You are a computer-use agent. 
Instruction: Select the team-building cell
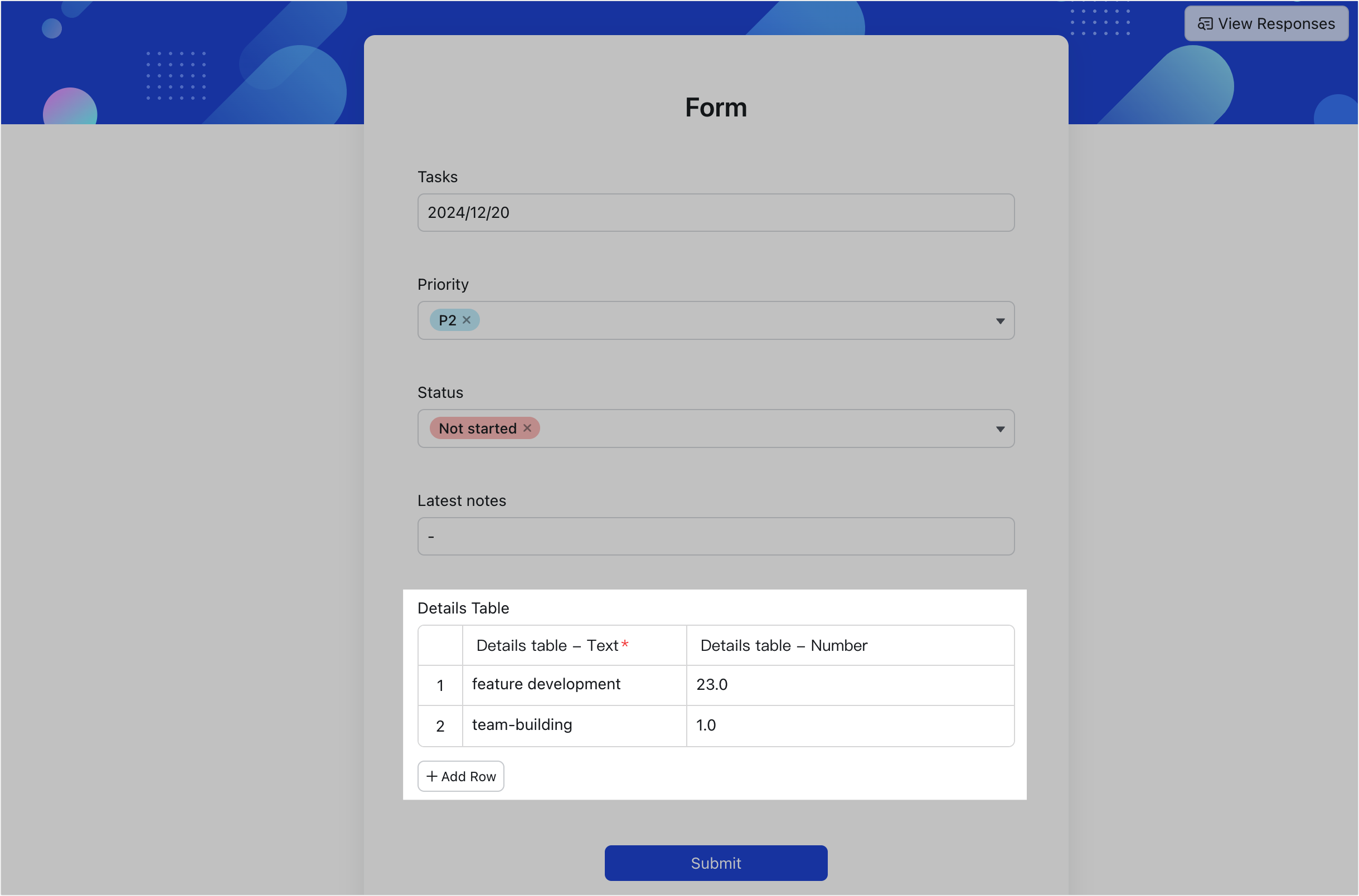pos(574,725)
